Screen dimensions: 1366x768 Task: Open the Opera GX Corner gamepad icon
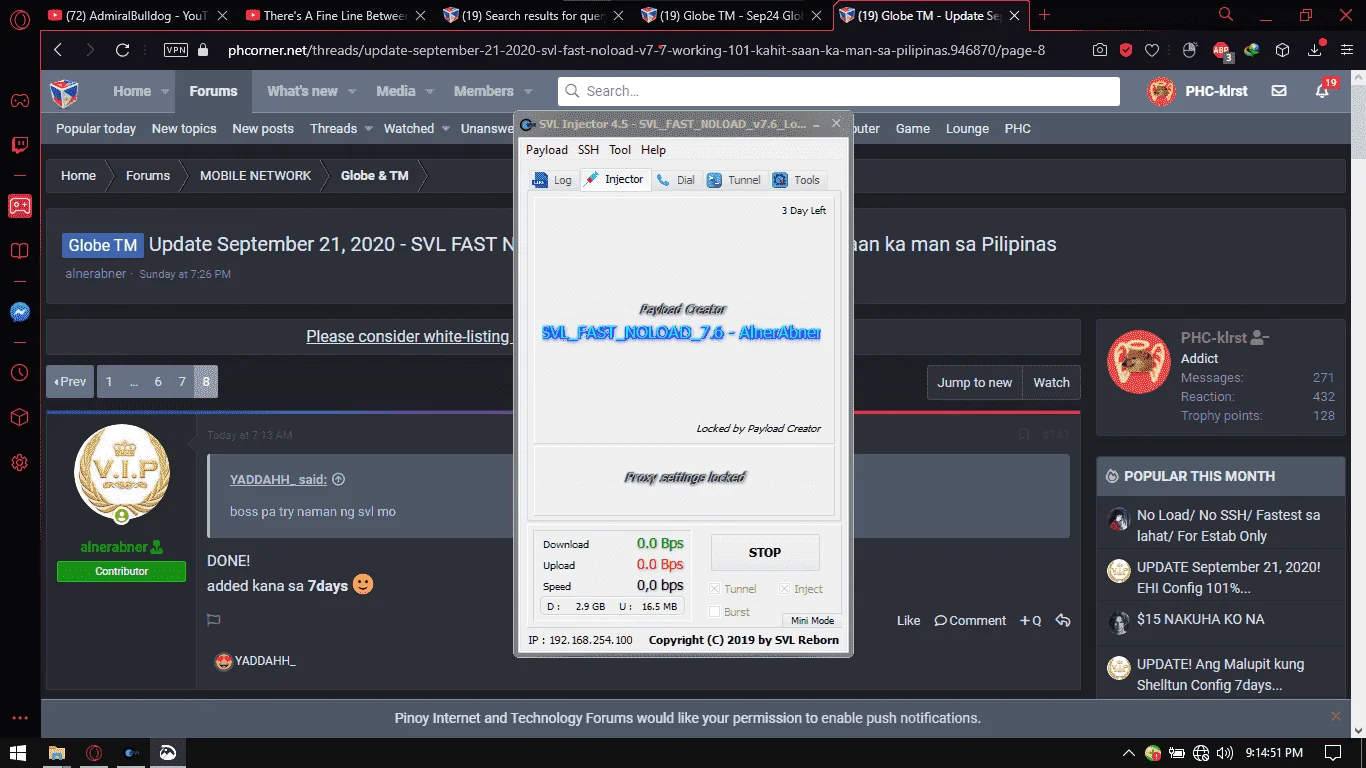[x=19, y=100]
